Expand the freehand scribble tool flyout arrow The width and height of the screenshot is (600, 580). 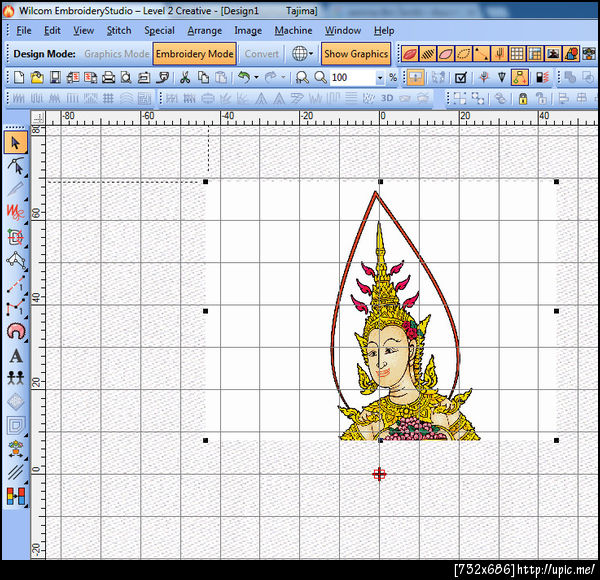coord(26,222)
